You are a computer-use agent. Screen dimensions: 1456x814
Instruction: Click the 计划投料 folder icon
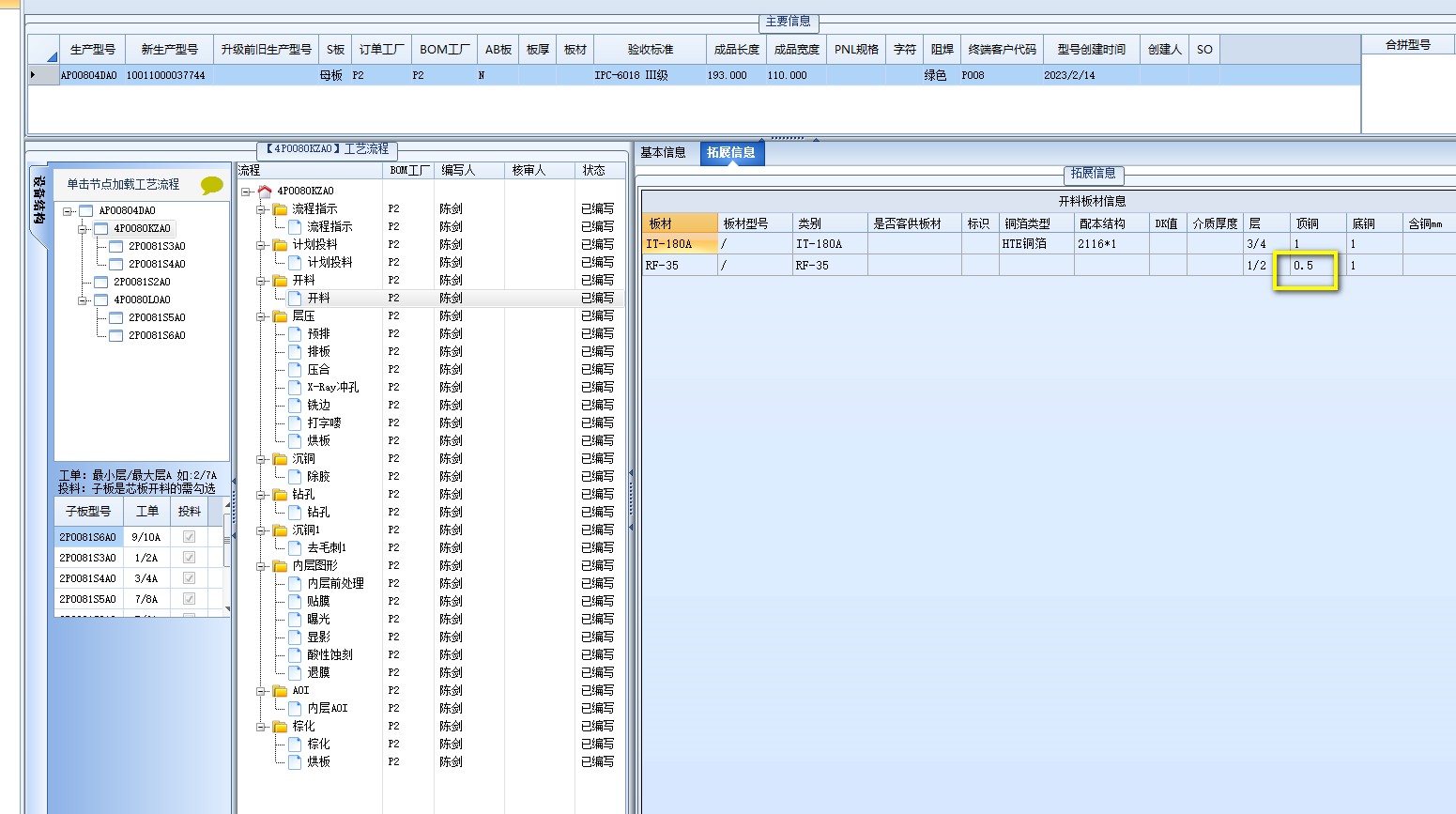pos(280,244)
